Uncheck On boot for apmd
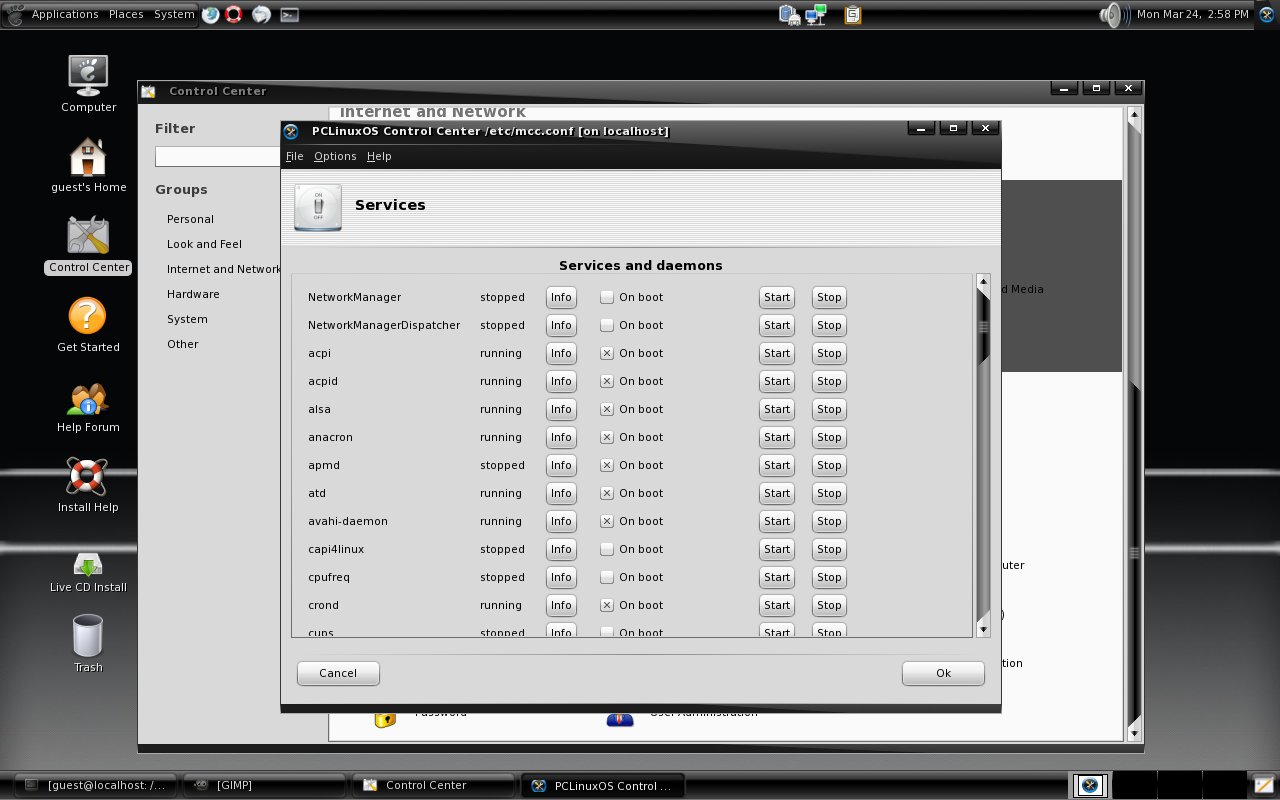Image resolution: width=1280 pixels, height=800 pixels. click(x=607, y=465)
